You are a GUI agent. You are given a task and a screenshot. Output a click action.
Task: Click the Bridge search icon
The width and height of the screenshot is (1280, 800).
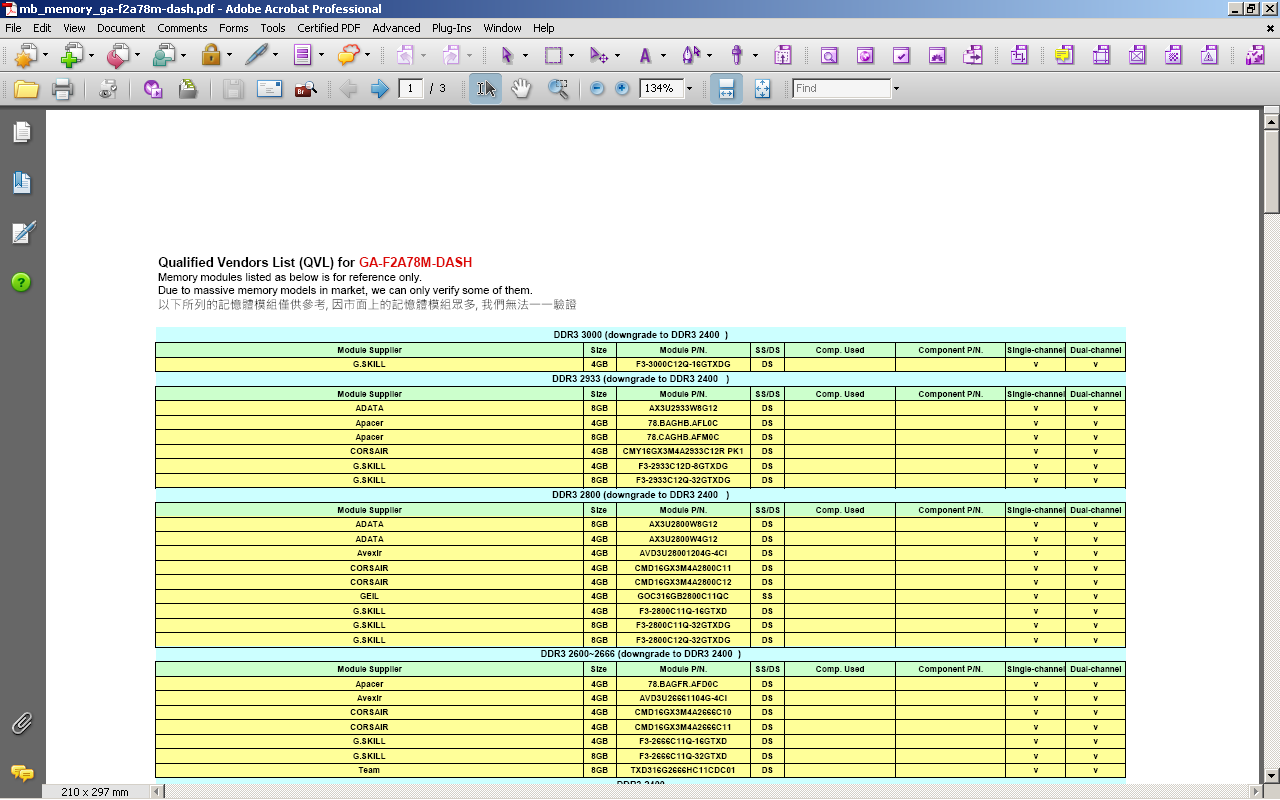(306, 89)
